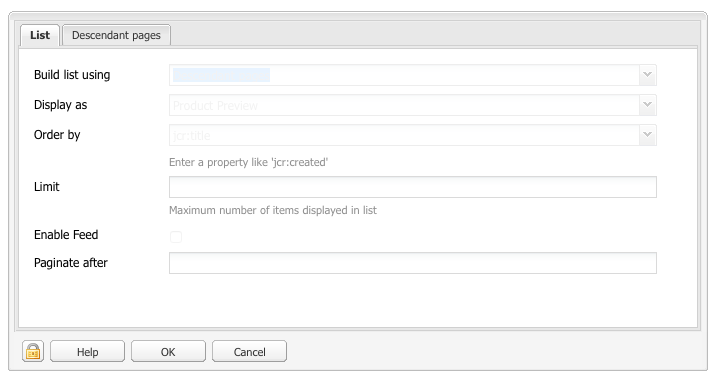Open the Display as dropdown arrow
The width and height of the screenshot is (715, 380).
(647, 105)
